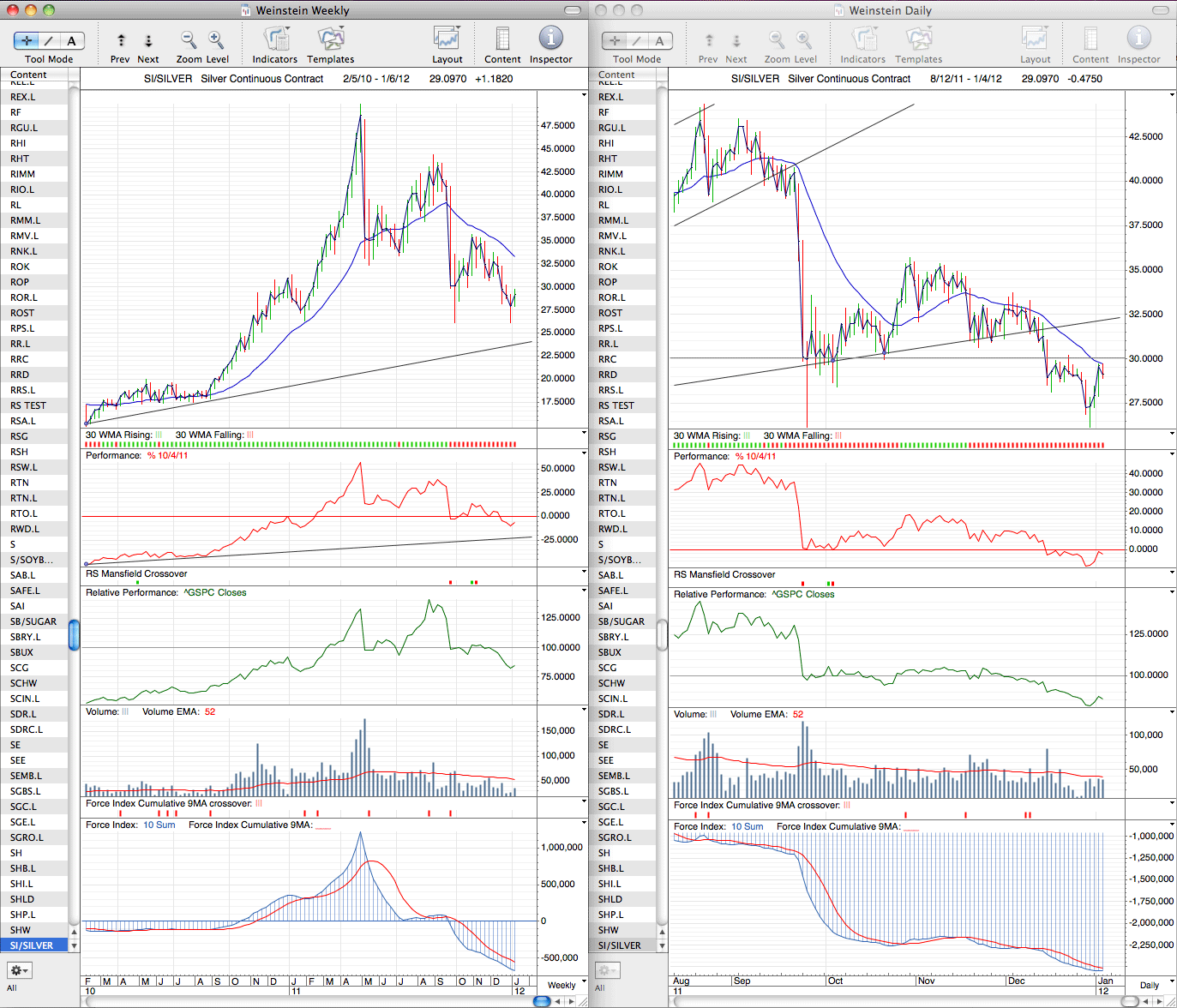Screen dimensions: 1177x1008
Task: Select RIMM in Weekly symbol list
Action: (x=34, y=174)
